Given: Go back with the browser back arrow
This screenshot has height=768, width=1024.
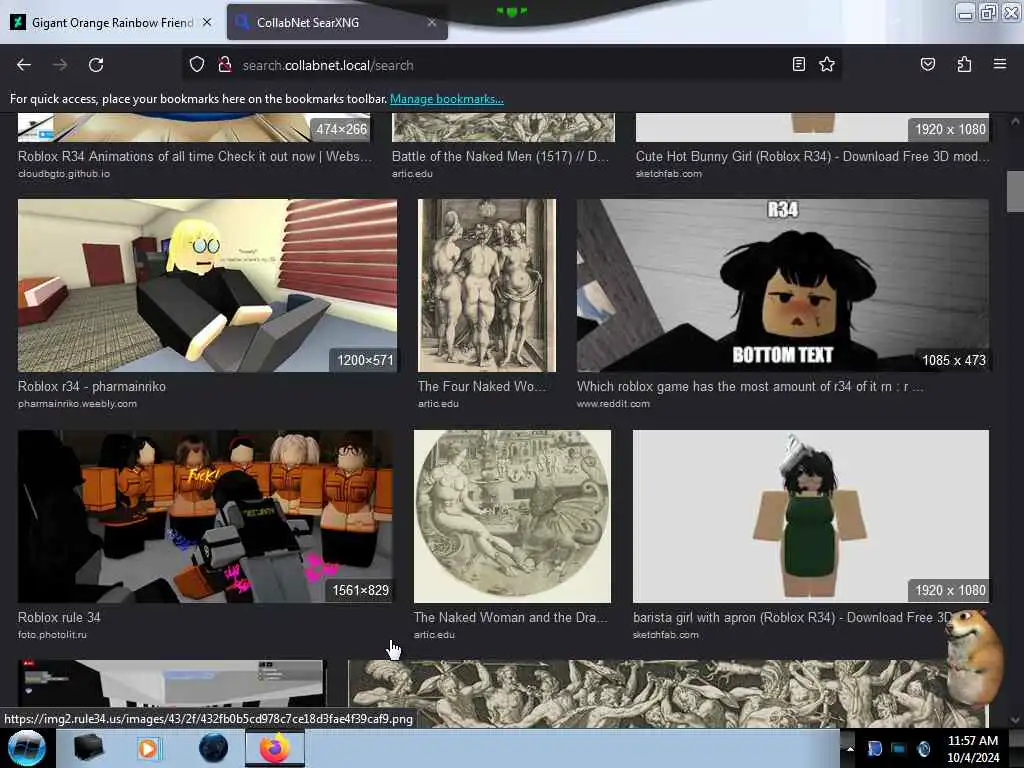Looking at the screenshot, I should [x=24, y=65].
